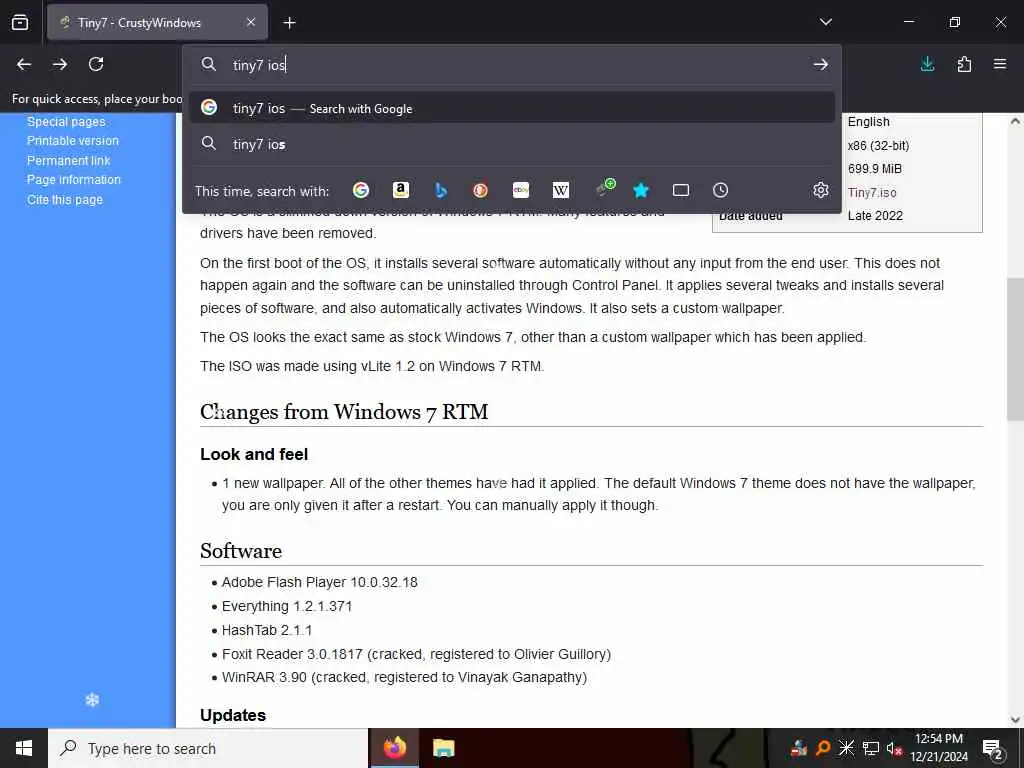Open the Windows Start menu
Screen dimensions: 1024x768
coord(24,748)
